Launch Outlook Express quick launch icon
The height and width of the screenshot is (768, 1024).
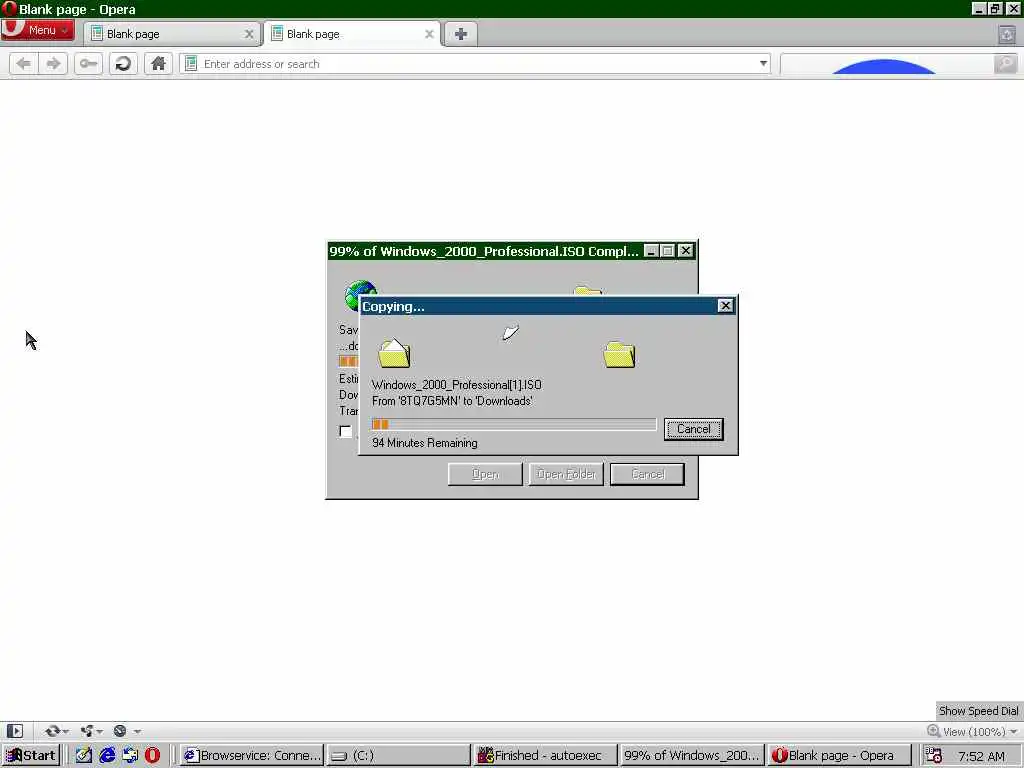point(130,755)
